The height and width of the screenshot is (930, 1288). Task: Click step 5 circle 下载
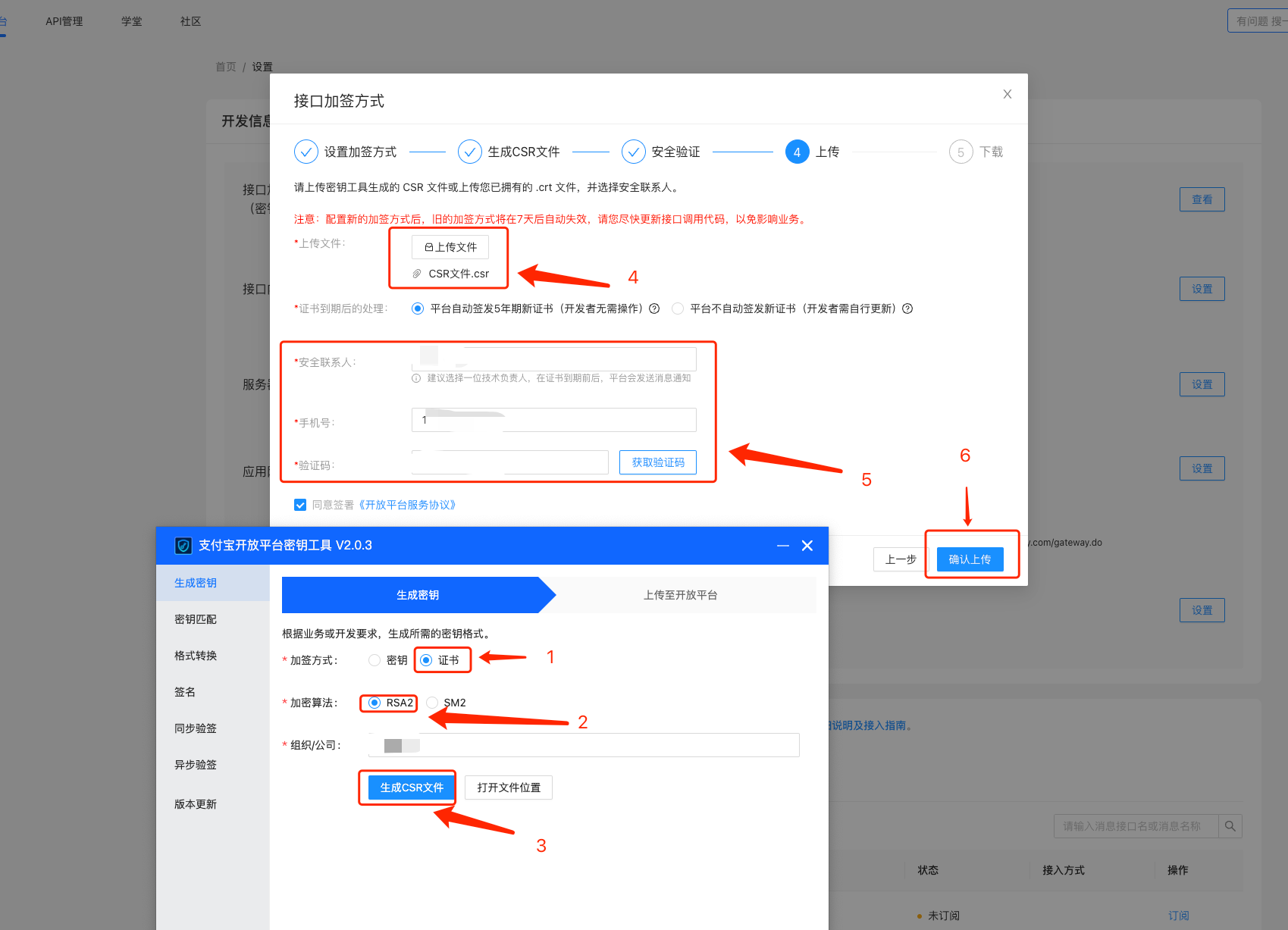tap(961, 152)
